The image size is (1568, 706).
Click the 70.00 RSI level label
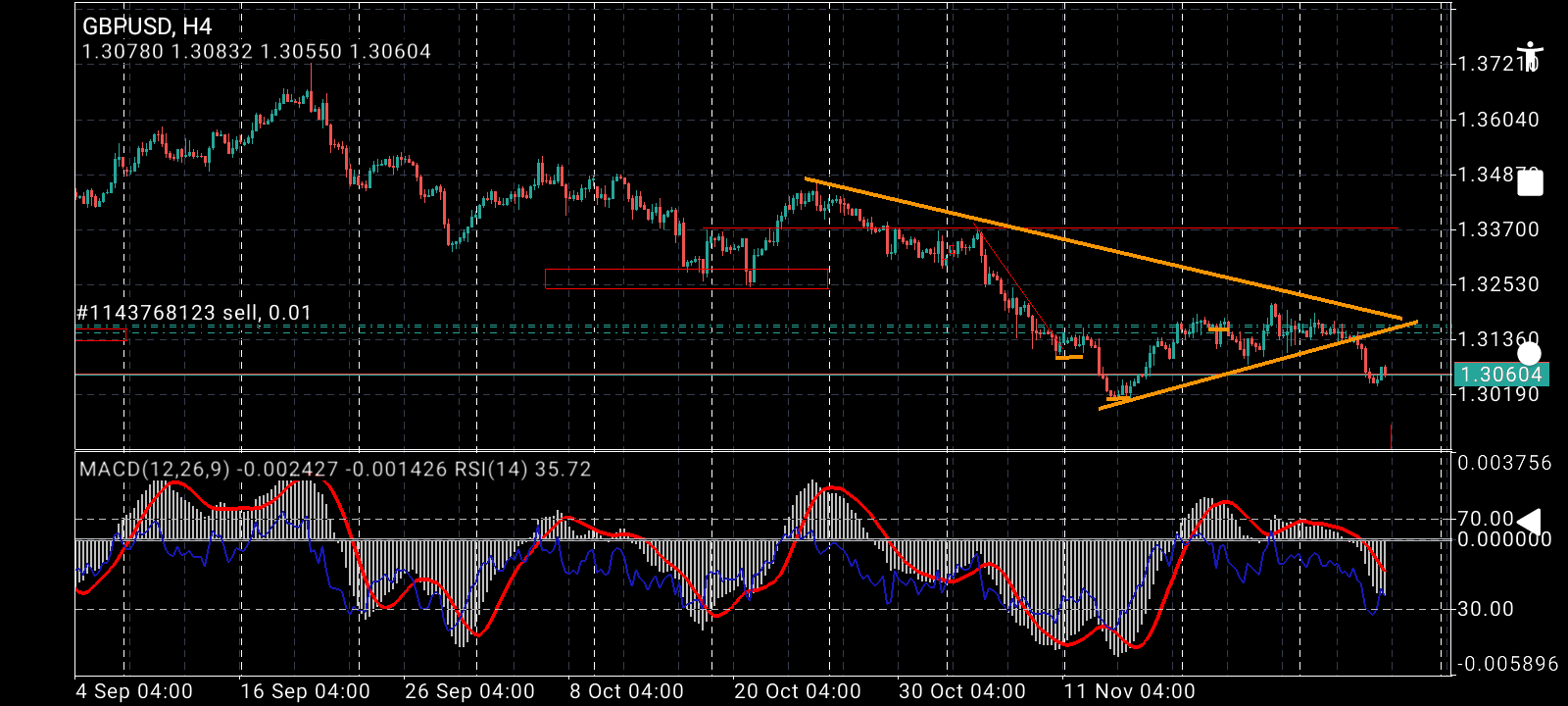(x=1486, y=518)
